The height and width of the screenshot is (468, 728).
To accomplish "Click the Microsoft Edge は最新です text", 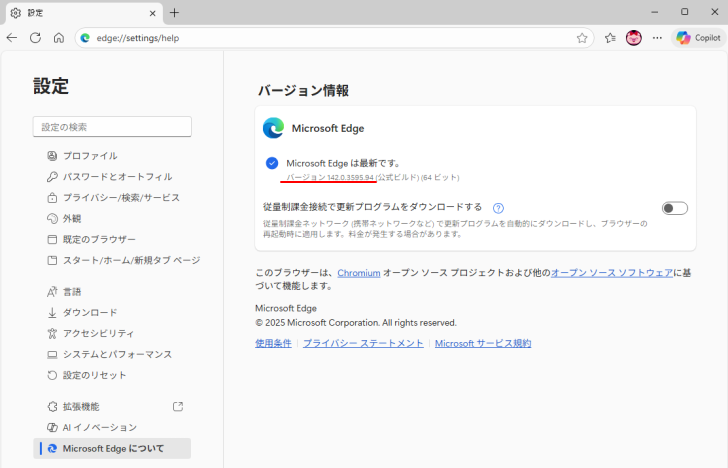I will point(343,163).
